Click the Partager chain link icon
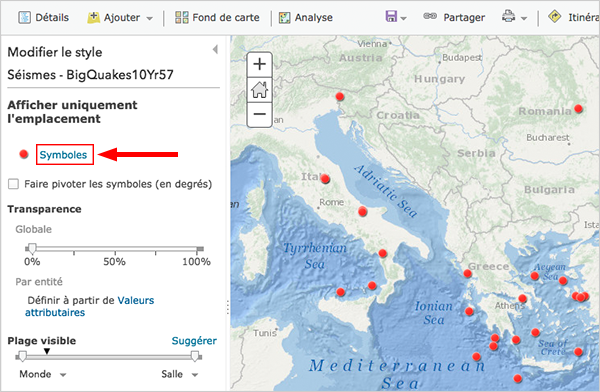This screenshot has height=392, width=600. [430, 16]
